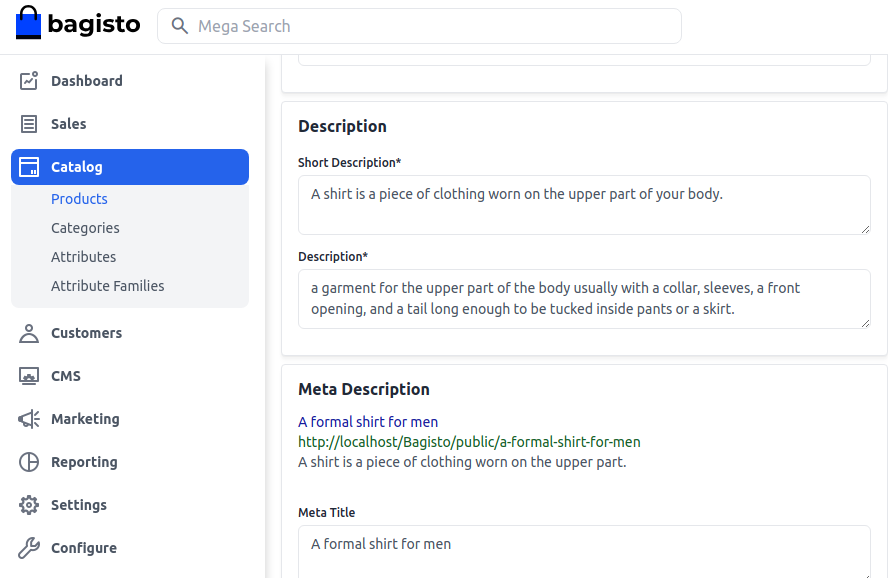The image size is (888, 578).
Task: Open the Attributes page
Action: [83, 257]
